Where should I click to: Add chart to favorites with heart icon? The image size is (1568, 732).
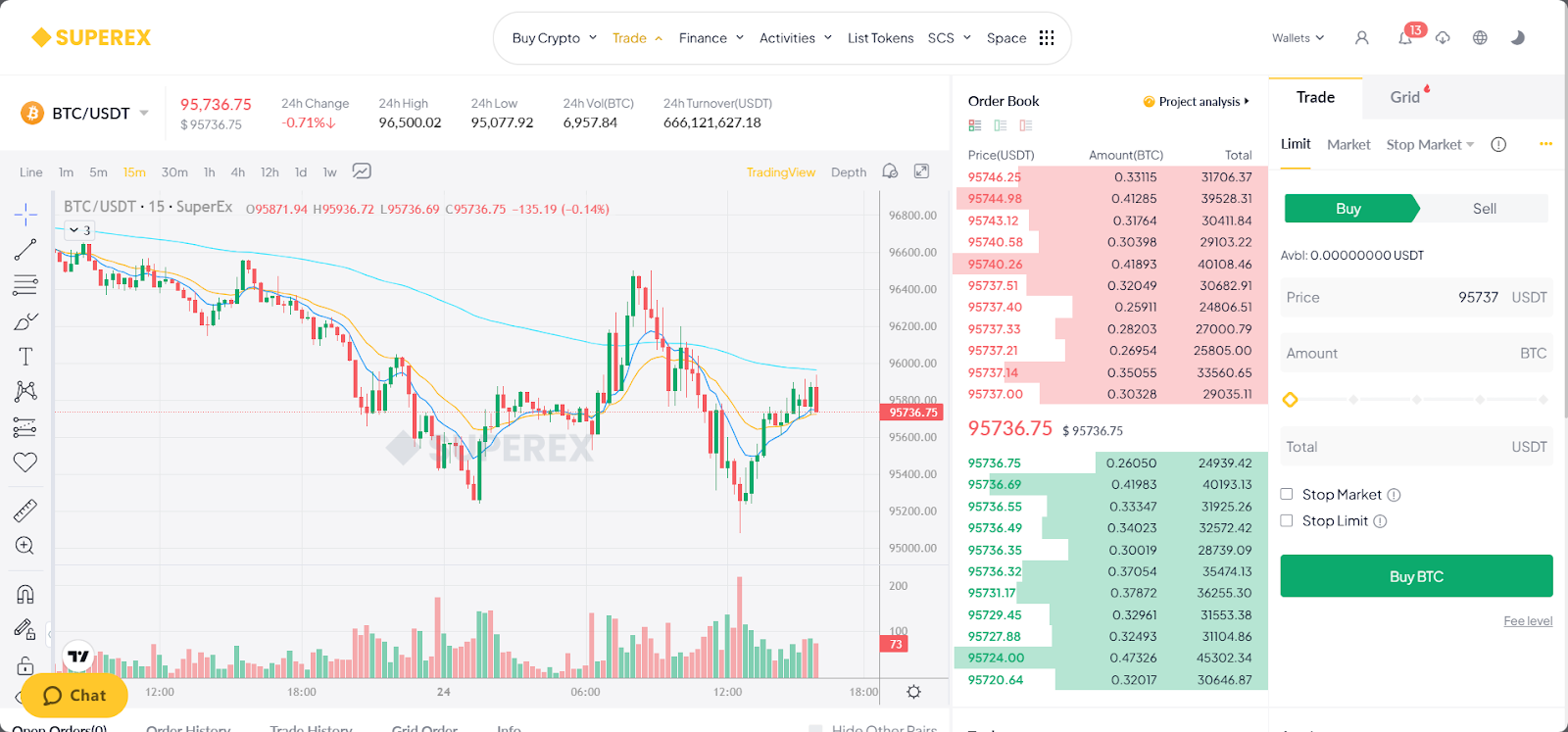point(25,463)
